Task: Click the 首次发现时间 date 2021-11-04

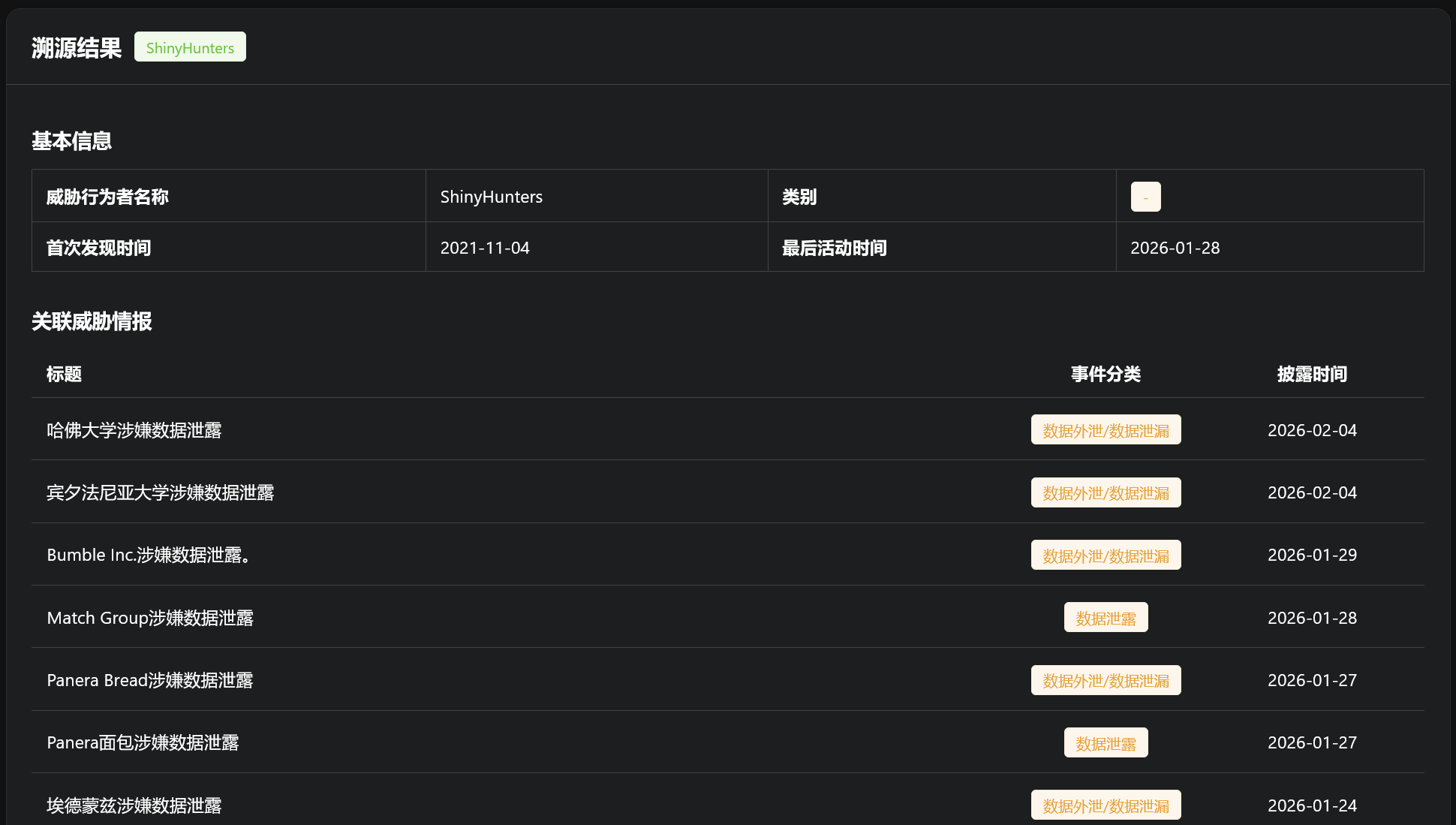Action: 485,248
